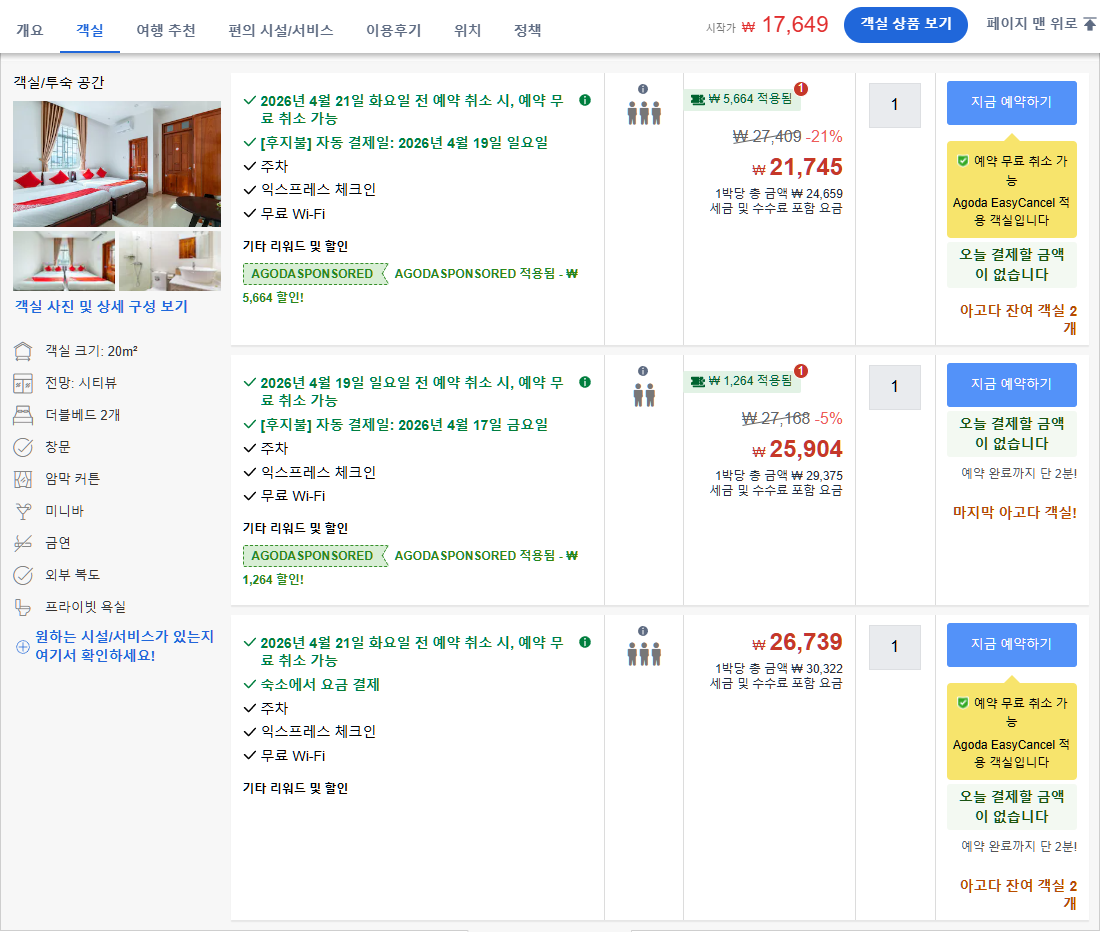Click 지금 예약하기 for ₩25,904 offer
This screenshot has height=932, width=1100.
coord(1012,385)
